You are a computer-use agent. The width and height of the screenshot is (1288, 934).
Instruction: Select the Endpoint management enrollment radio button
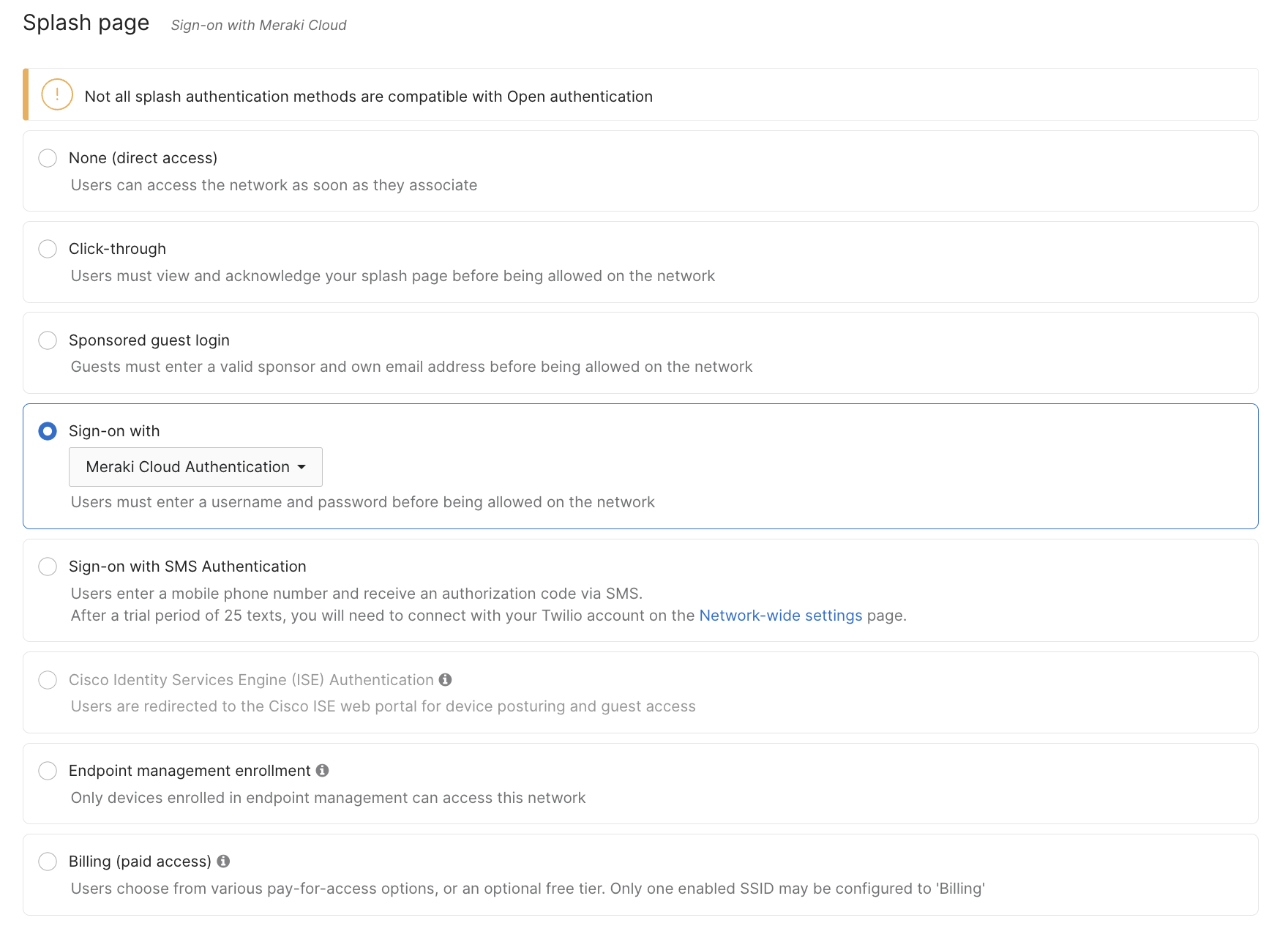pyautogui.click(x=48, y=771)
